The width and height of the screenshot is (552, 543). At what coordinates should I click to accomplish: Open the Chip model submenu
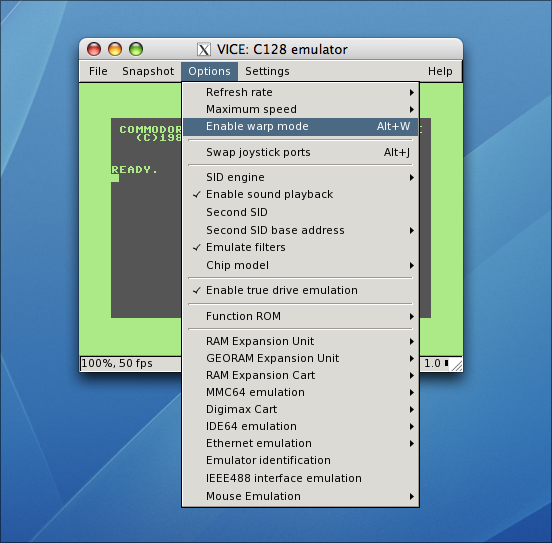[300, 265]
